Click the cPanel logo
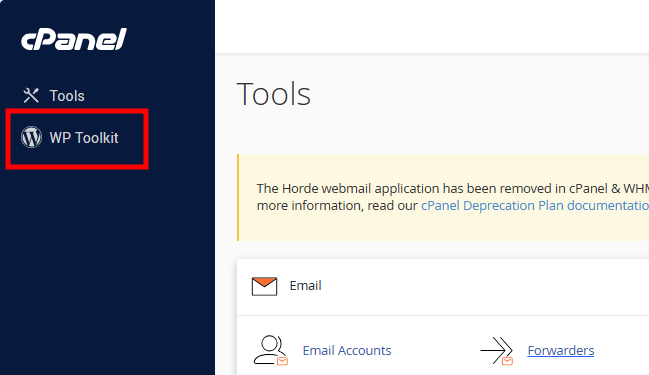Screen dimensions: 649x375 pyautogui.click(x=74, y=40)
